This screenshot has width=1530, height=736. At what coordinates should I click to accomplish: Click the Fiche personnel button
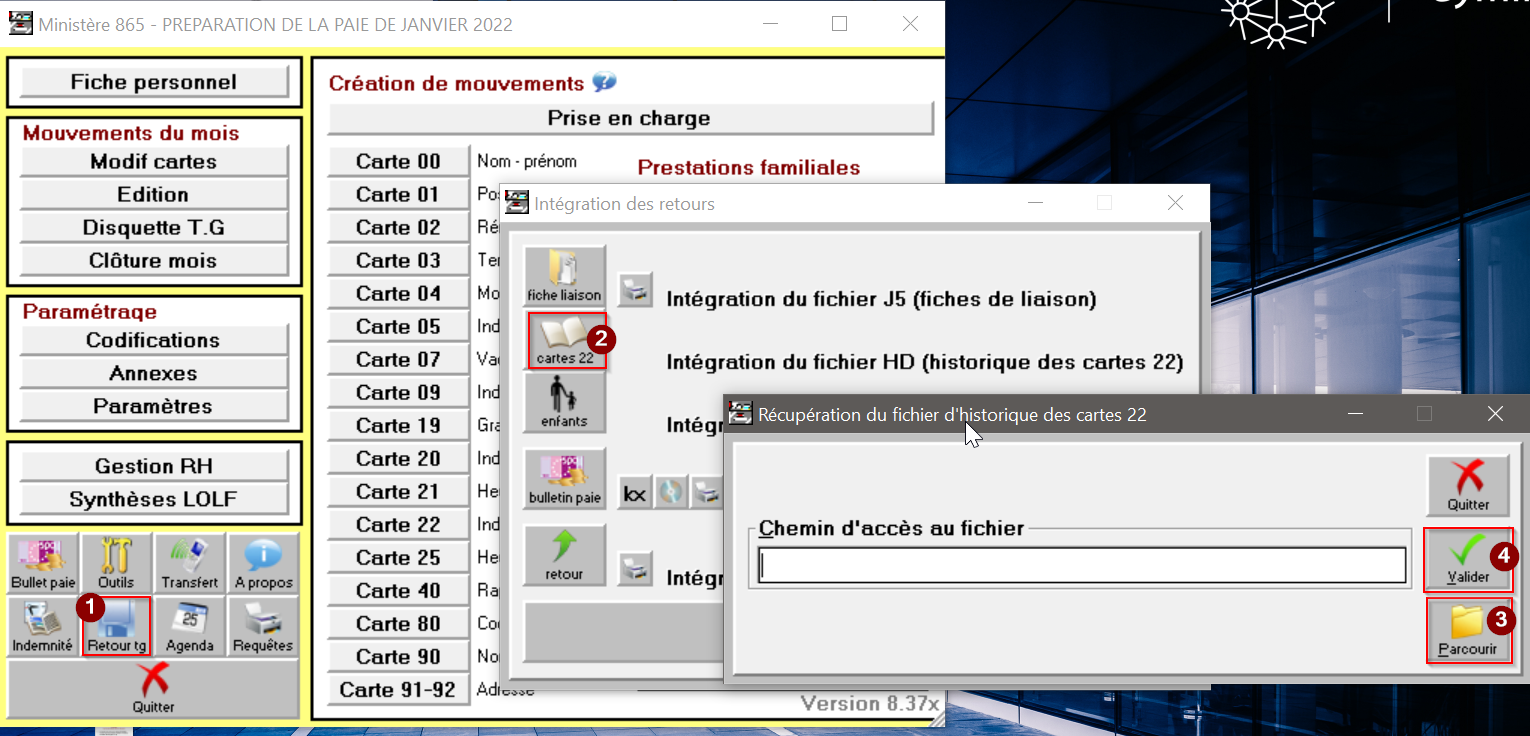154,82
